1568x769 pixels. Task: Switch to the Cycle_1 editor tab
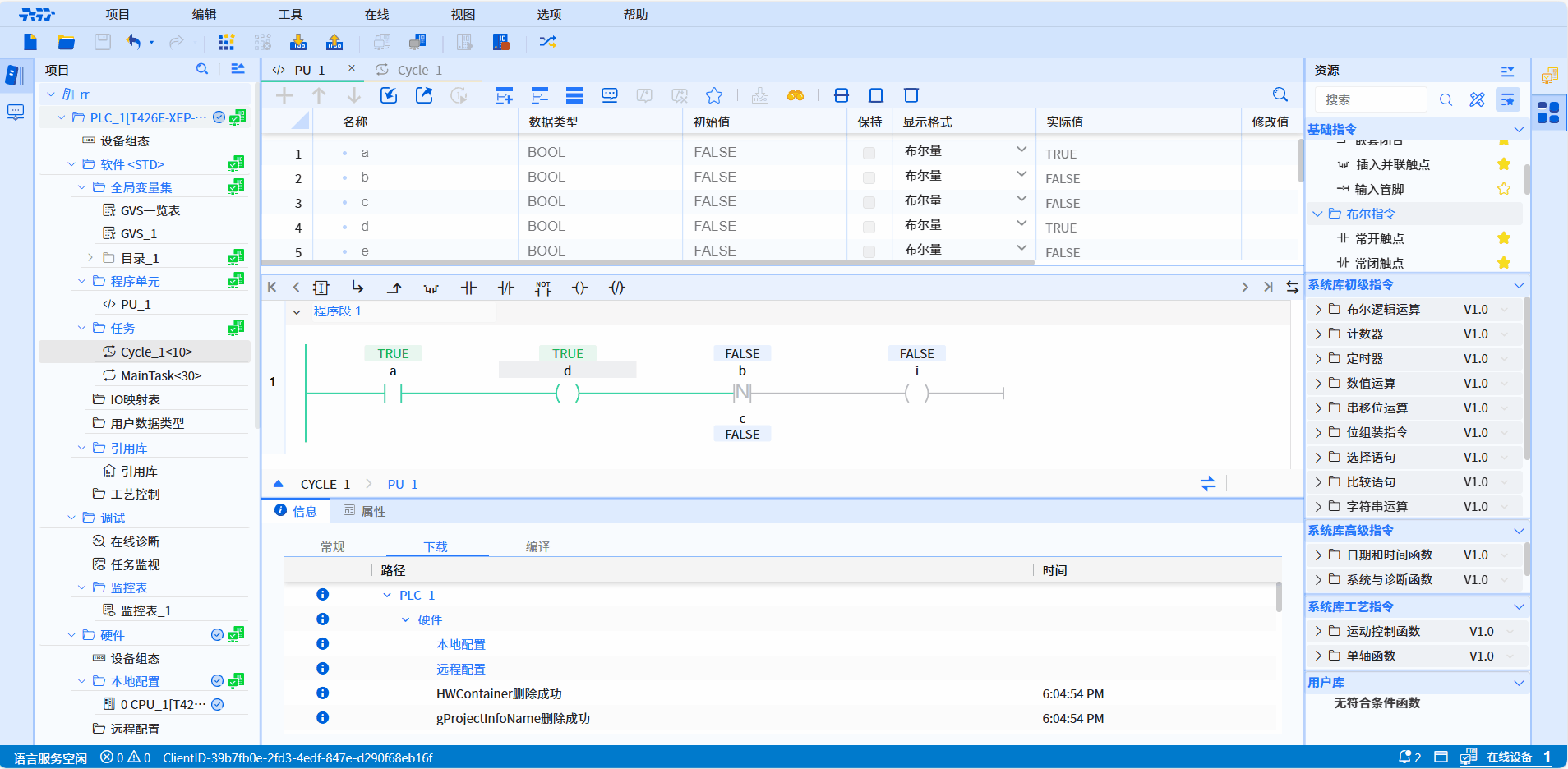point(419,70)
